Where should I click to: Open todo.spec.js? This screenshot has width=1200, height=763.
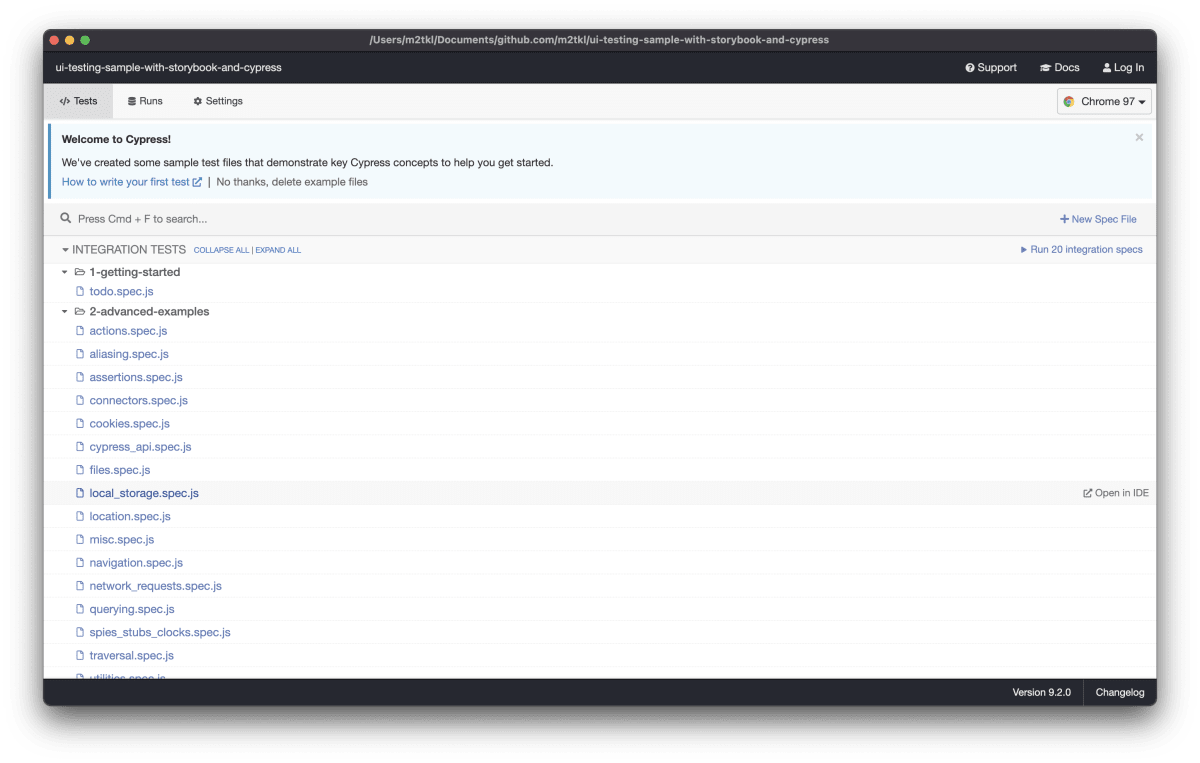coord(121,292)
